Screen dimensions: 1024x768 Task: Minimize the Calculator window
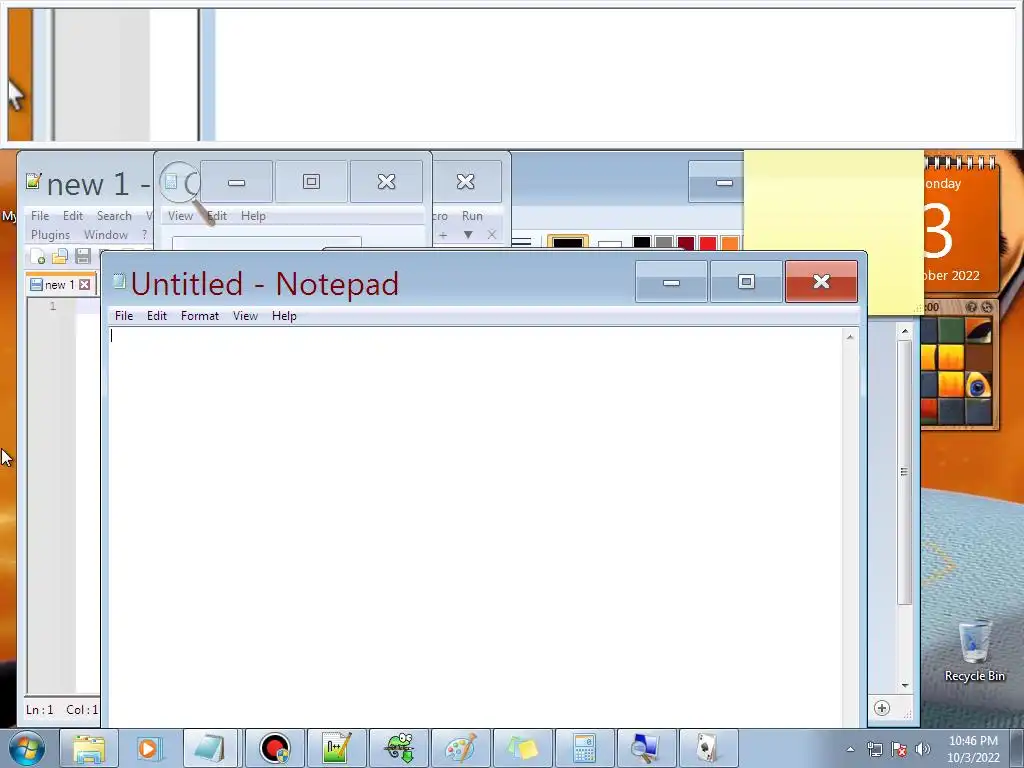(236, 182)
